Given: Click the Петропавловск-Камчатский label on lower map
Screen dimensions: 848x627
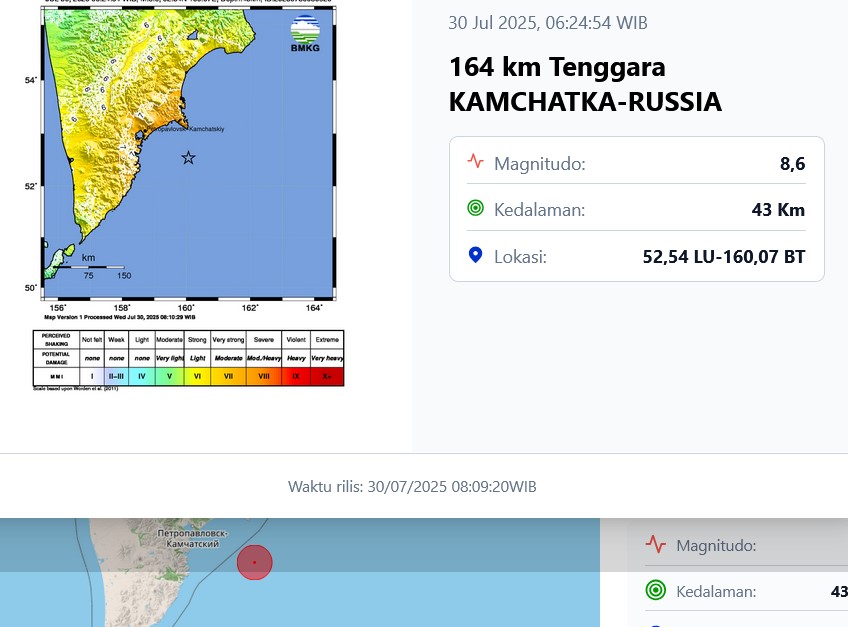Looking at the screenshot, I should point(193,539).
